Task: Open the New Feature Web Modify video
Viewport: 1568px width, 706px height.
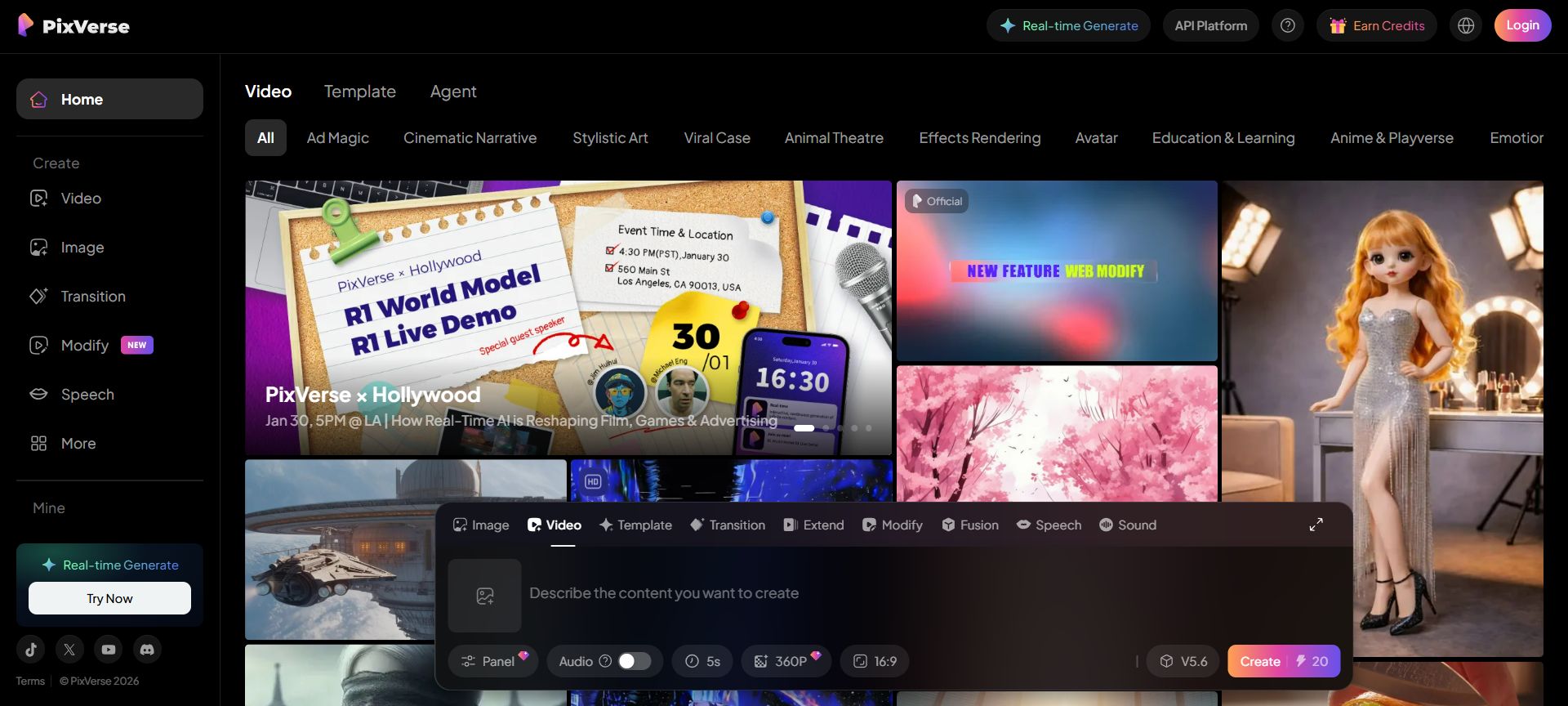Action: [x=1057, y=270]
